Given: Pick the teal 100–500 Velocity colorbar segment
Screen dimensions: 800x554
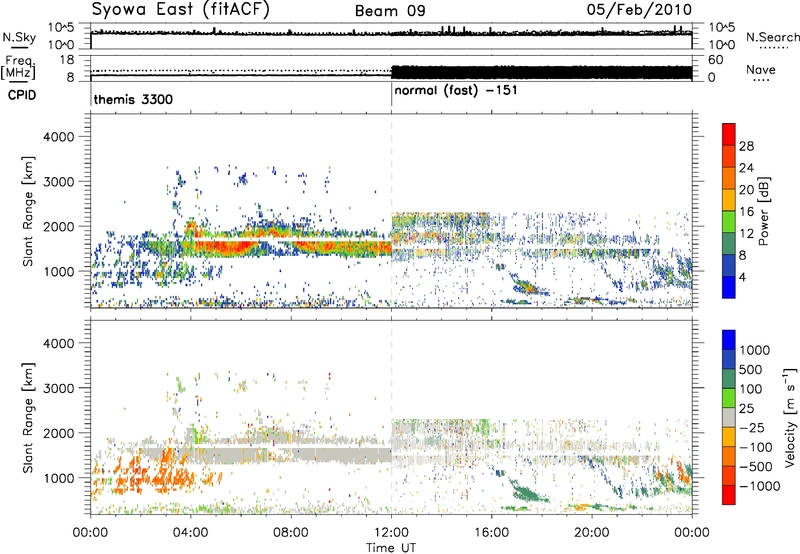Looking at the screenshot, I should coord(729,379).
